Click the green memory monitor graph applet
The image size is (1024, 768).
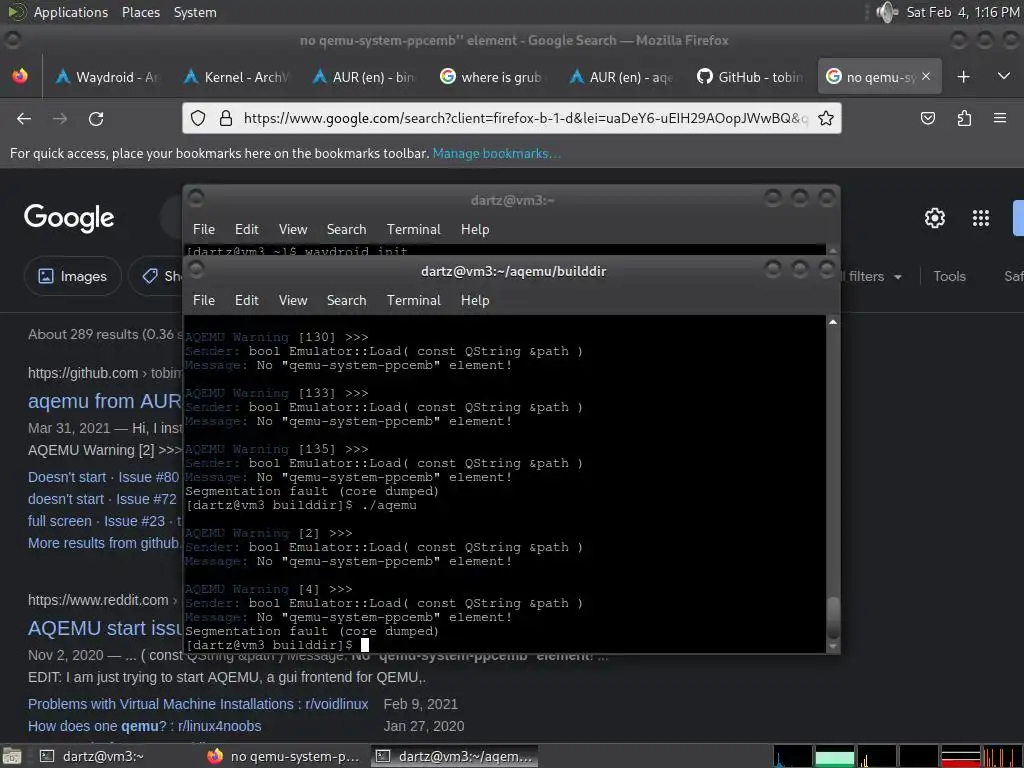(835, 756)
